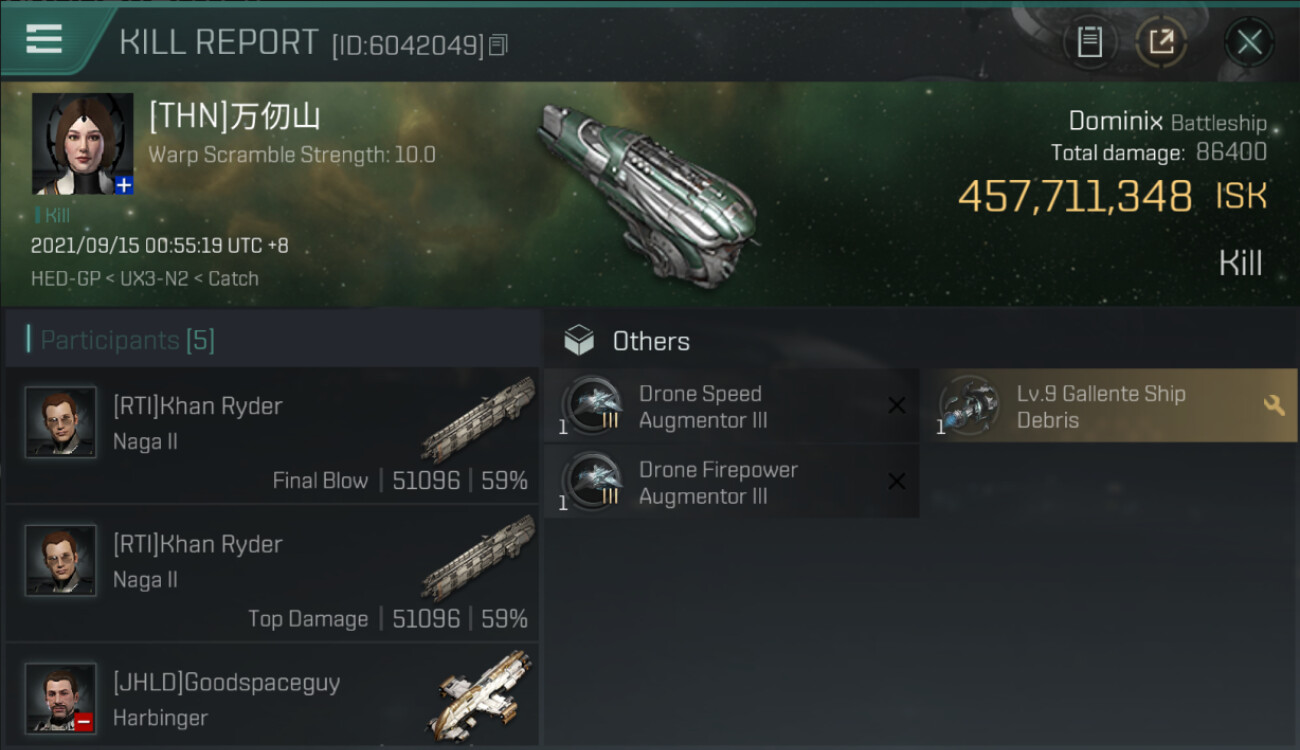Copy the kill report ID
1300x750 pixels.
[x=499, y=45]
